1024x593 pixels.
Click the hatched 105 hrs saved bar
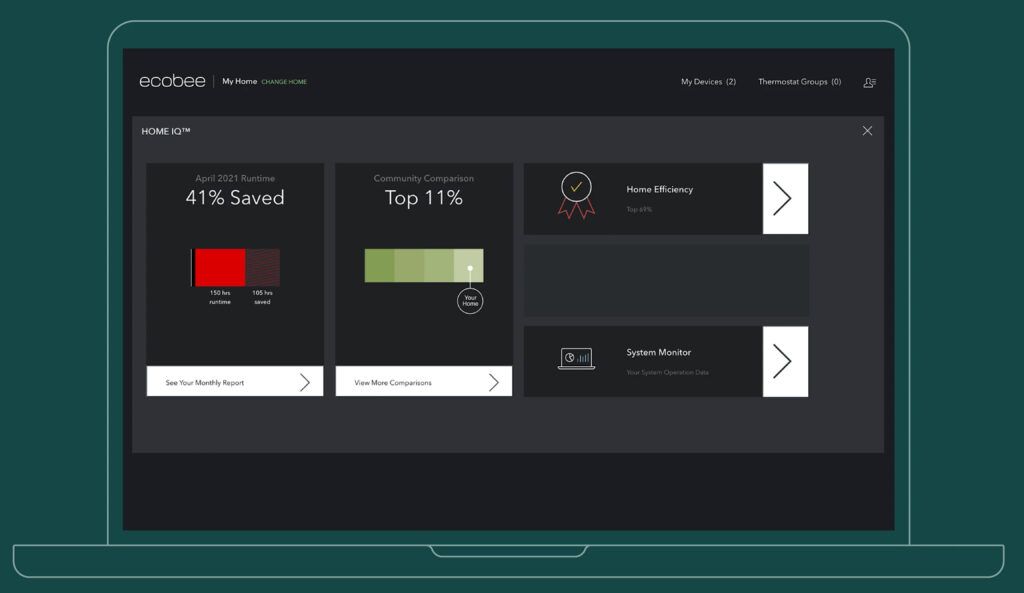pos(262,268)
